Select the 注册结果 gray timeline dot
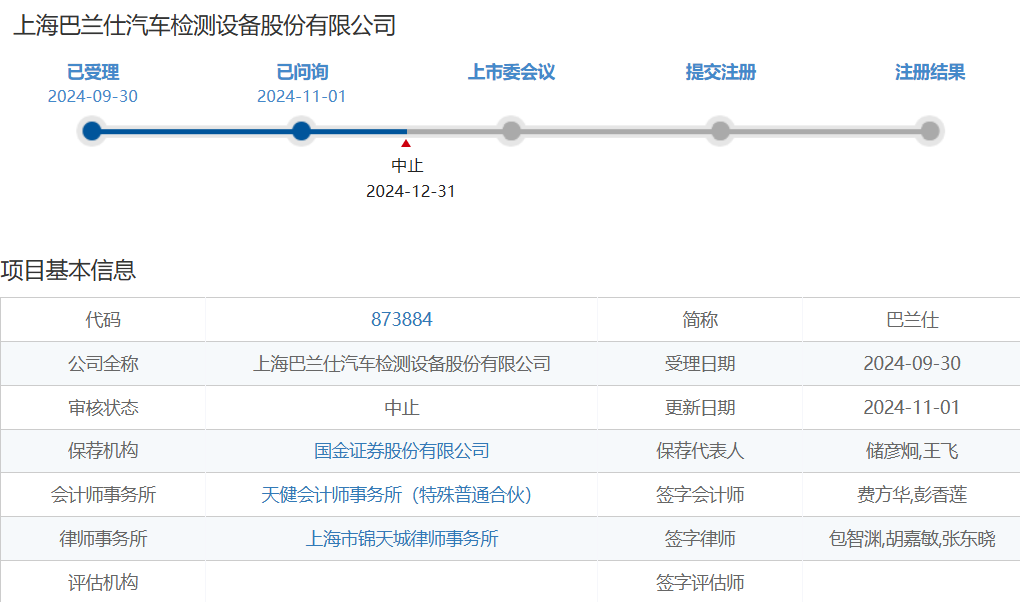1020x602 pixels. coord(930,131)
